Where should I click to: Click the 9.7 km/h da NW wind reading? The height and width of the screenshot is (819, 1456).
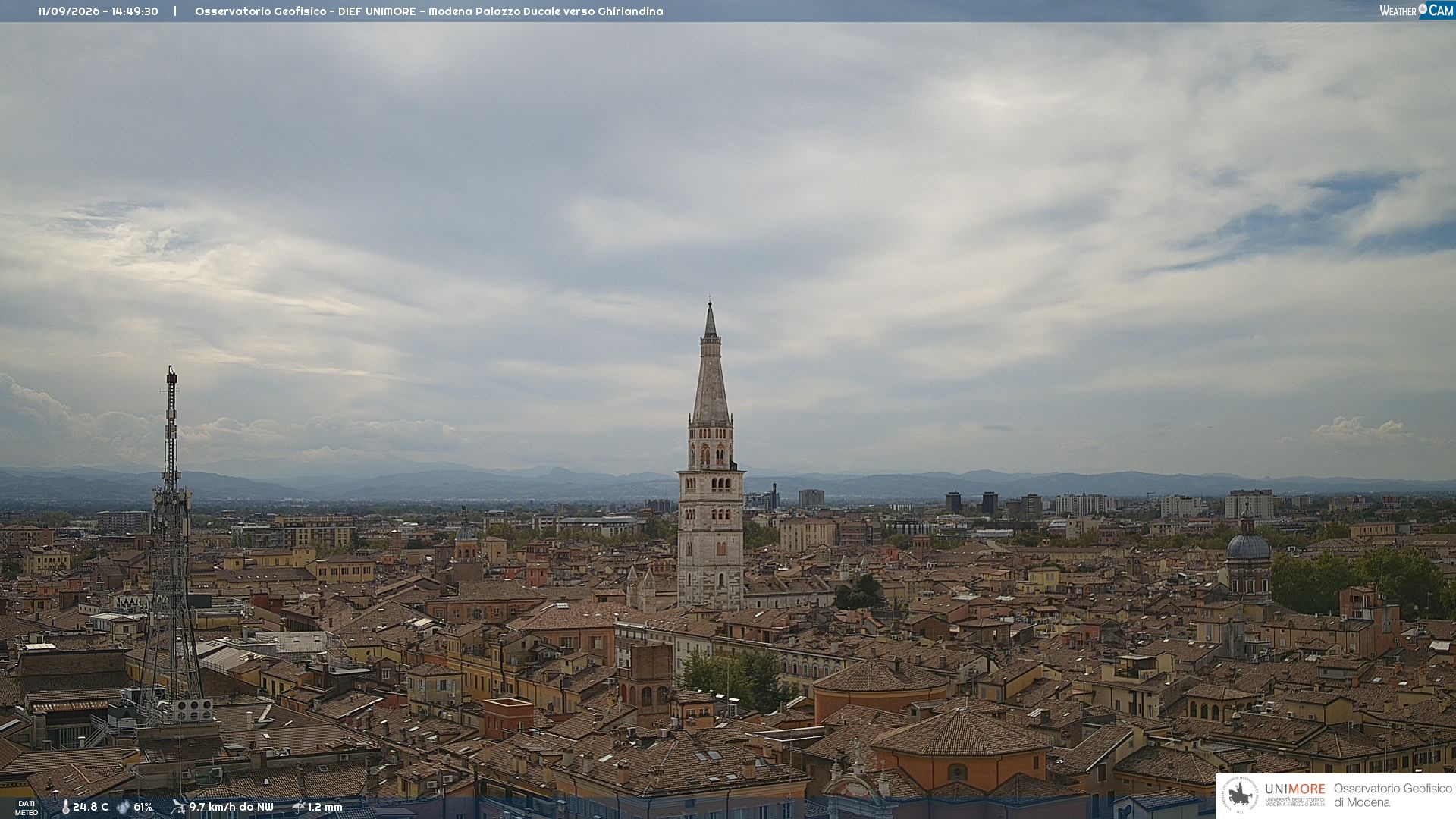[231, 807]
